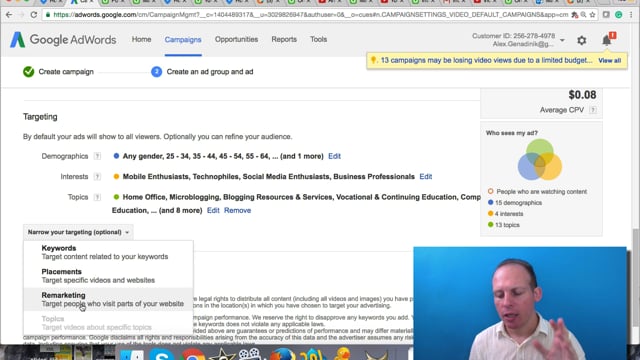
Task: Open help icon beside Demographics
Action: coord(97,156)
